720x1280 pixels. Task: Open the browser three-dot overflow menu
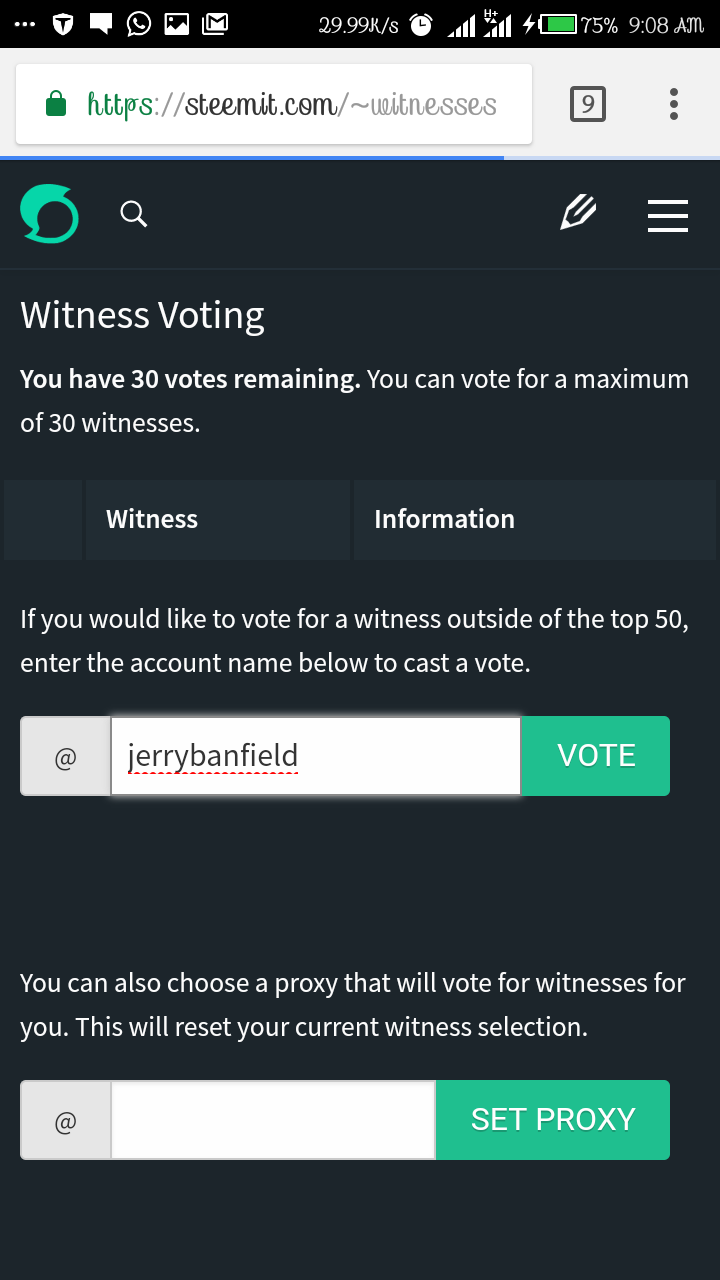pyautogui.click(x=674, y=104)
